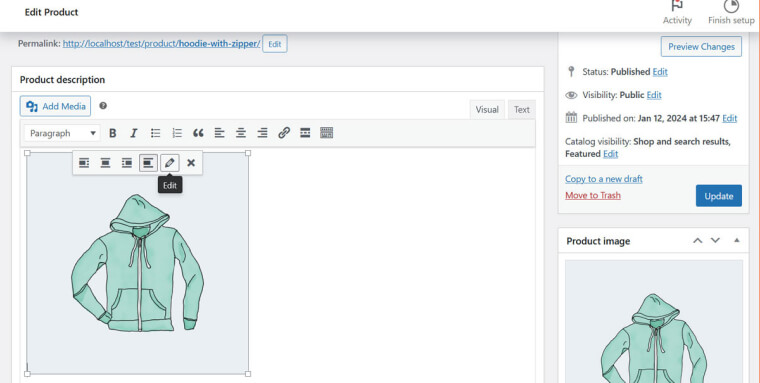Click the Product description heading

[63, 80]
